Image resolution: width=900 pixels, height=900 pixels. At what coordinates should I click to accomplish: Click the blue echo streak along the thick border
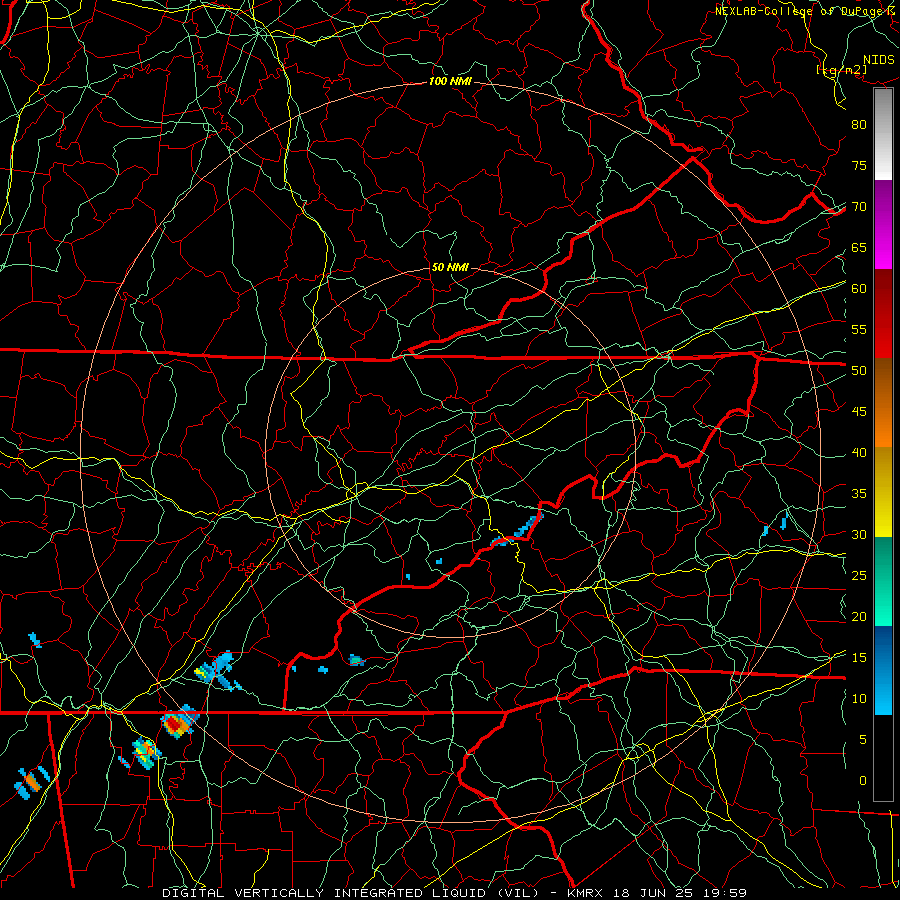(518, 530)
